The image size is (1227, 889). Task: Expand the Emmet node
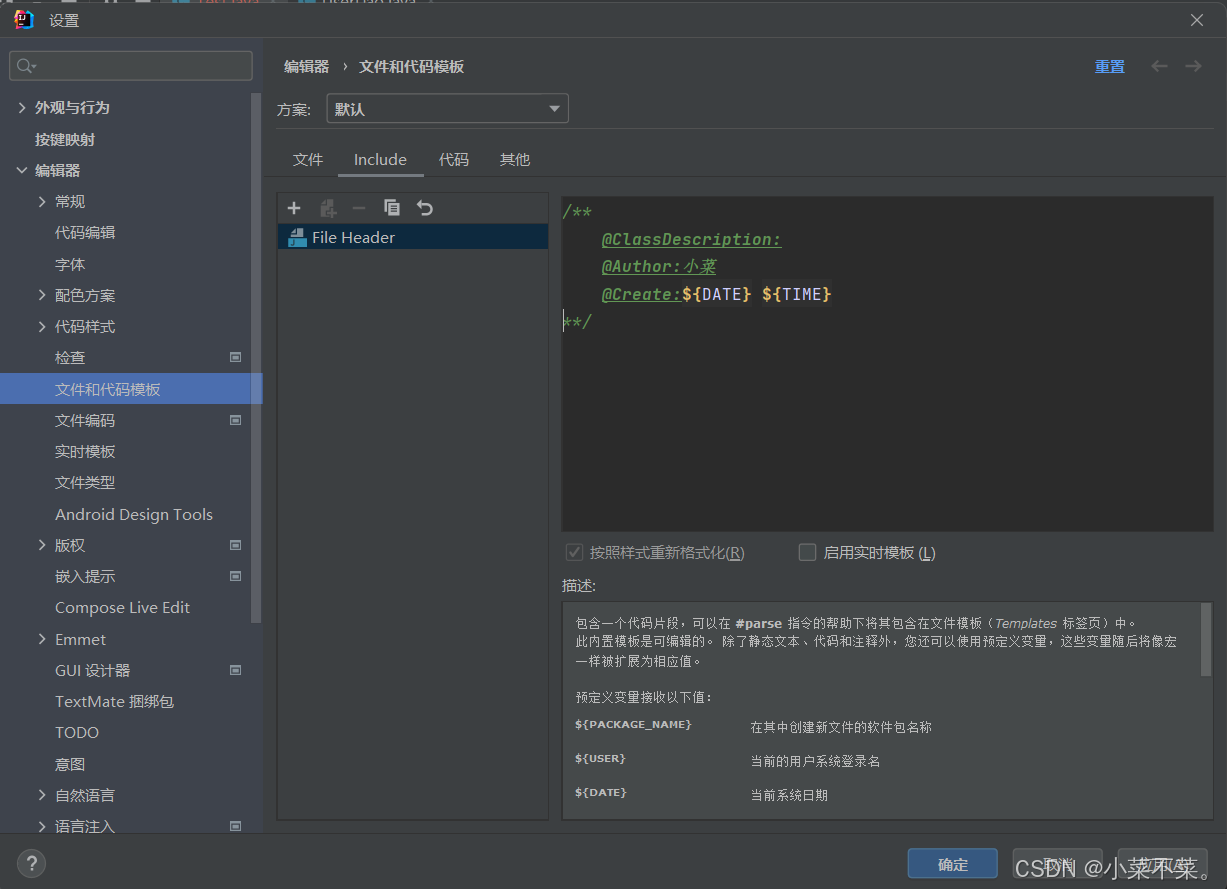click(42, 639)
